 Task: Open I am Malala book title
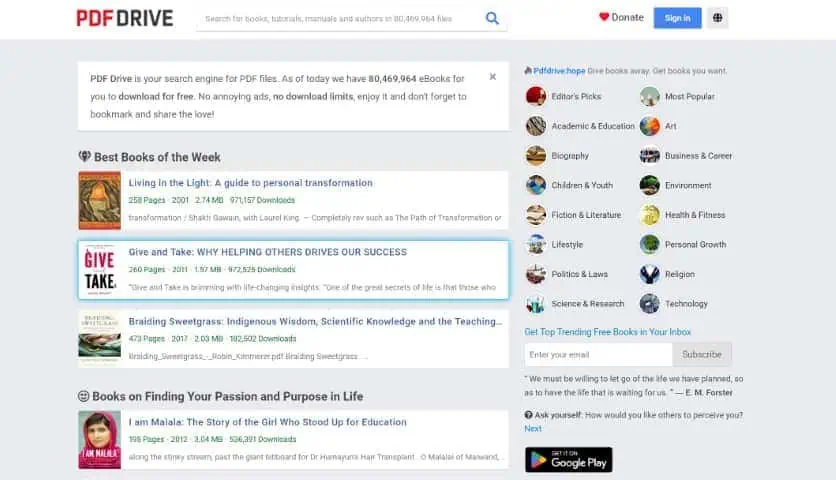[x=268, y=422]
